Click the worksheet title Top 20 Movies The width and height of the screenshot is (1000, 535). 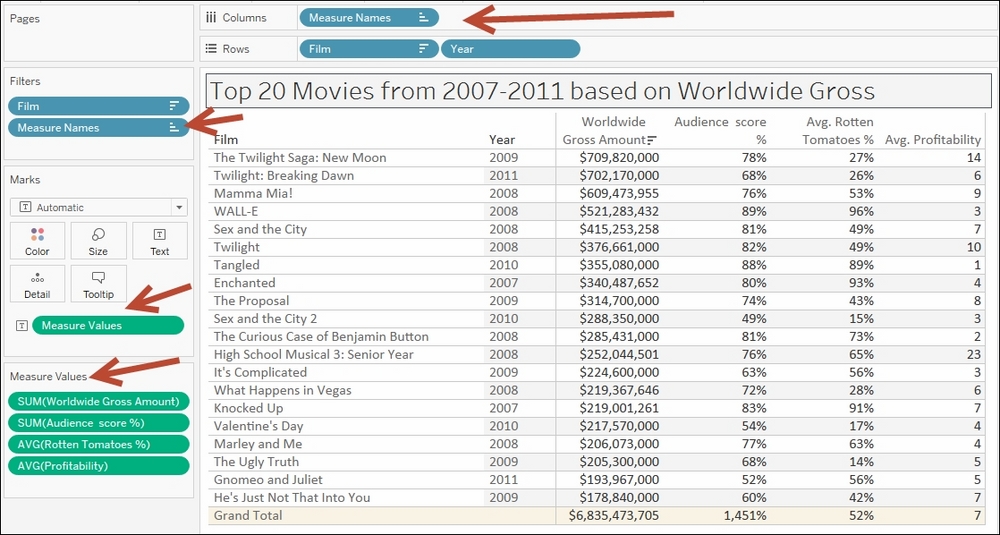(x=542, y=91)
